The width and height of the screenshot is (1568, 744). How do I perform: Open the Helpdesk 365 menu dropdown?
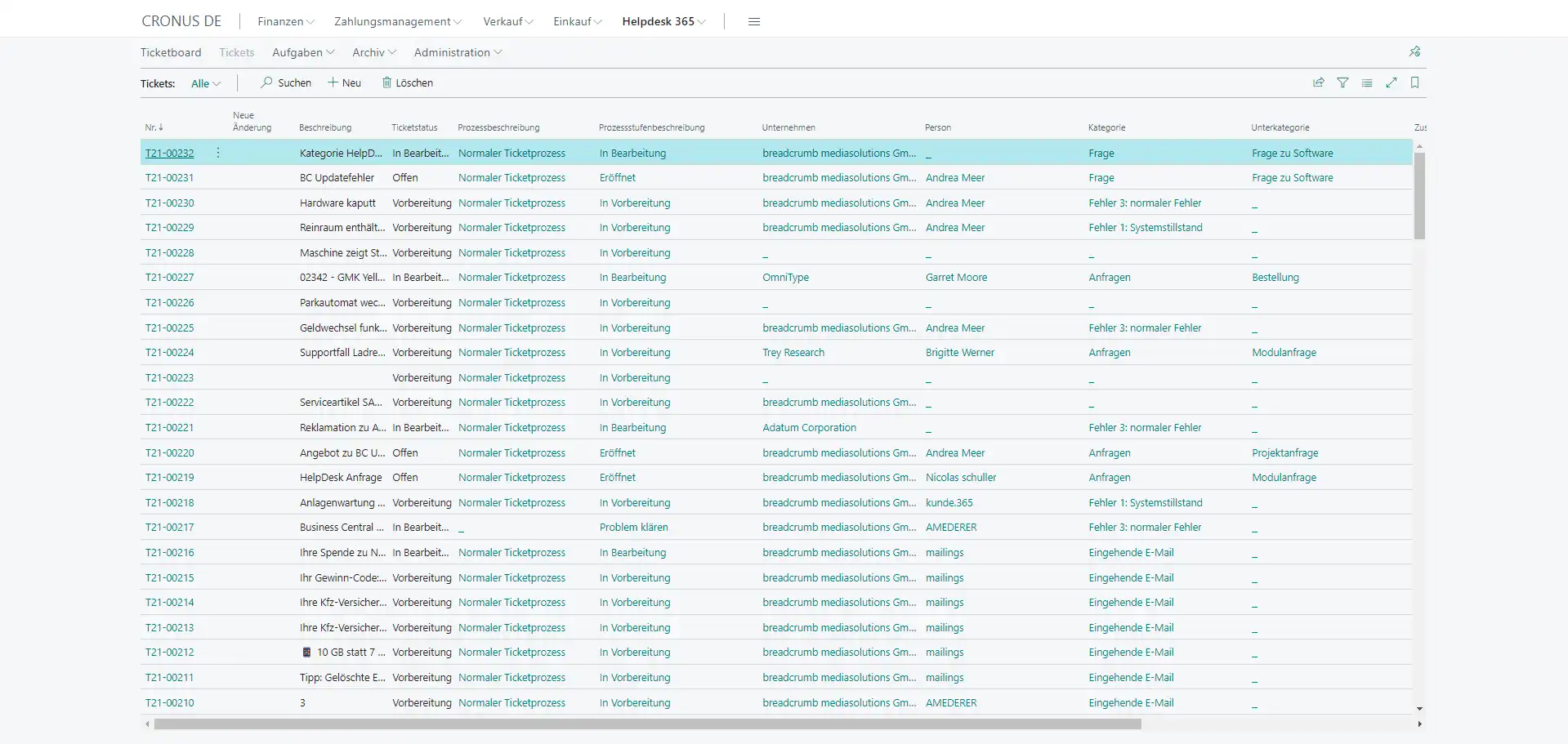coord(663,21)
